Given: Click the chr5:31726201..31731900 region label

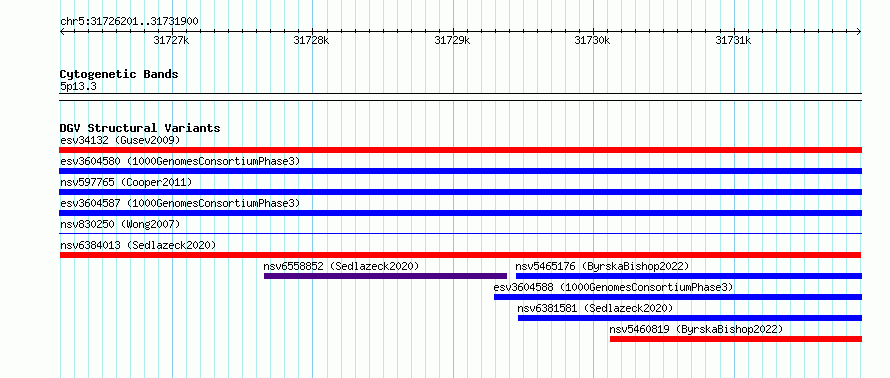Looking at the screenshot, I should point(129,22).
